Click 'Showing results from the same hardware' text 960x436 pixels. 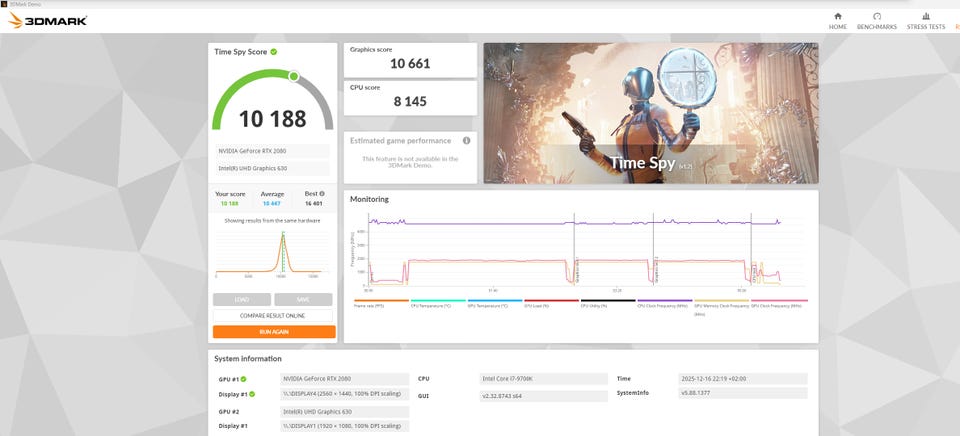pyautogui.click(x=272, y=220)
